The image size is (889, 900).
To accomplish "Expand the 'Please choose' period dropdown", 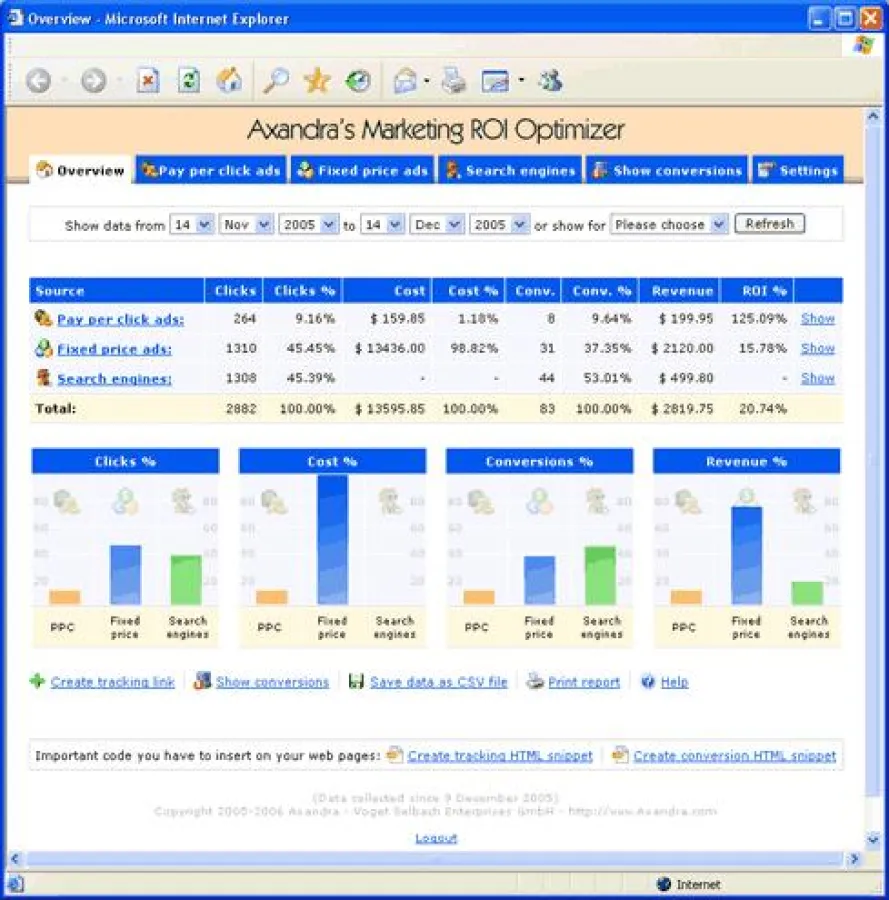I will pos(670,225).
